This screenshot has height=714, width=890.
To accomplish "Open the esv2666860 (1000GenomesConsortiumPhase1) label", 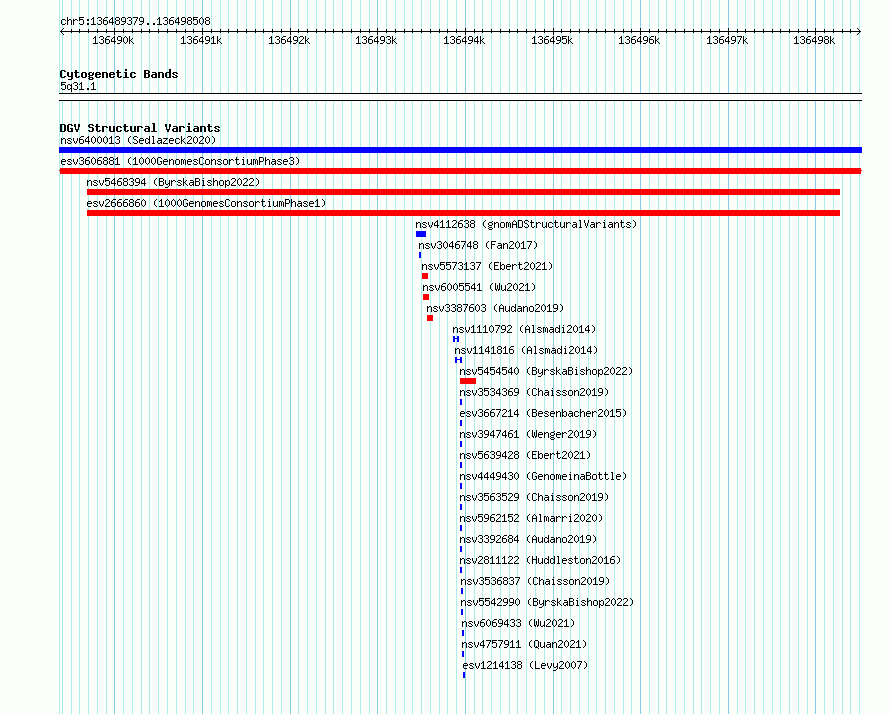I will pyautogui.click(x=207, y=203).
